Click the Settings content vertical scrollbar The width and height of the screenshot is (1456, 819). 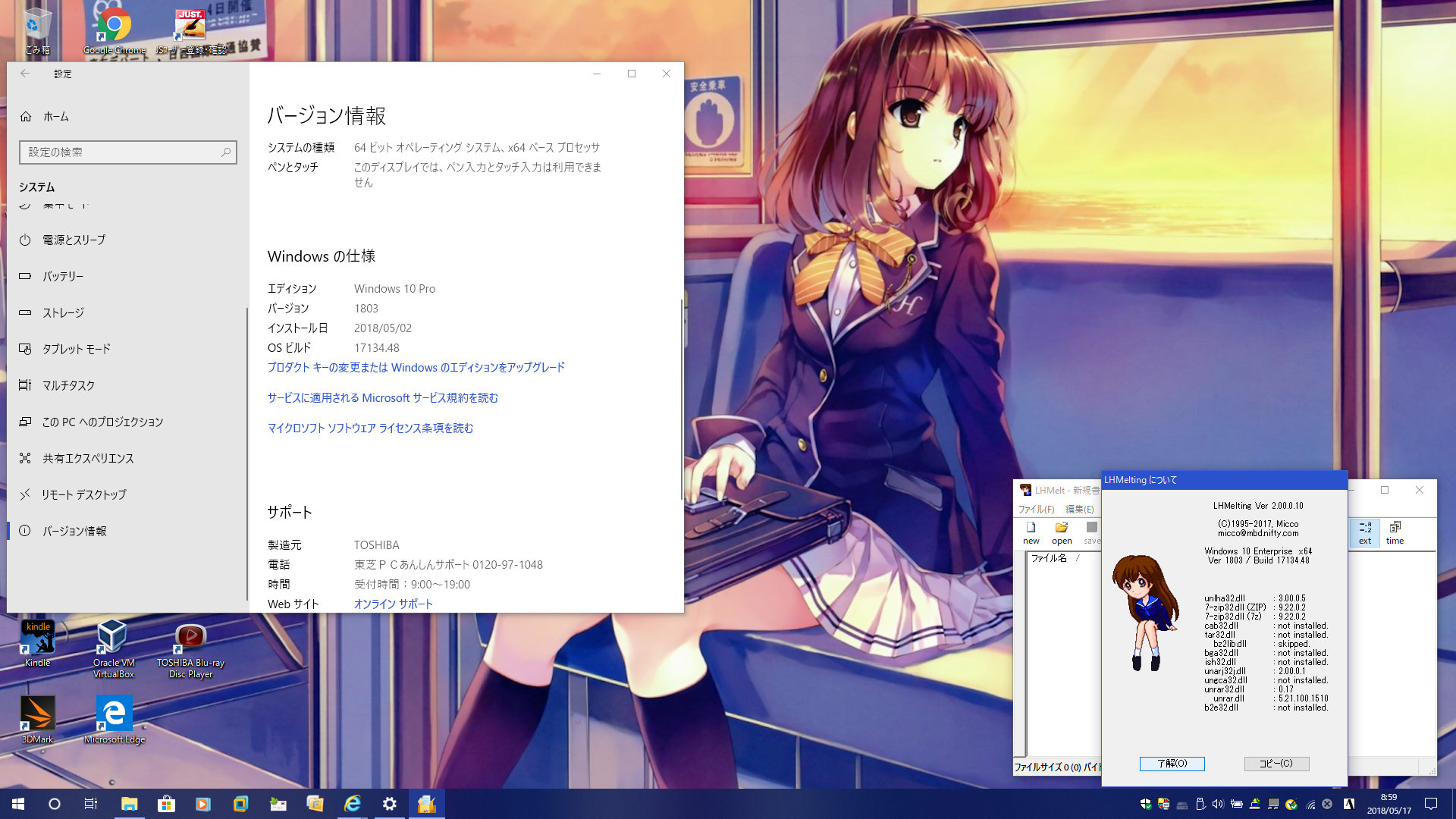click(x=681, y=398)
